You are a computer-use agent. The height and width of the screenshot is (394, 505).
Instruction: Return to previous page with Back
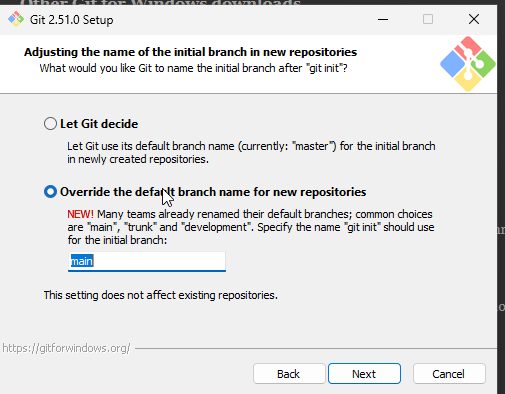tap(289, 374)
